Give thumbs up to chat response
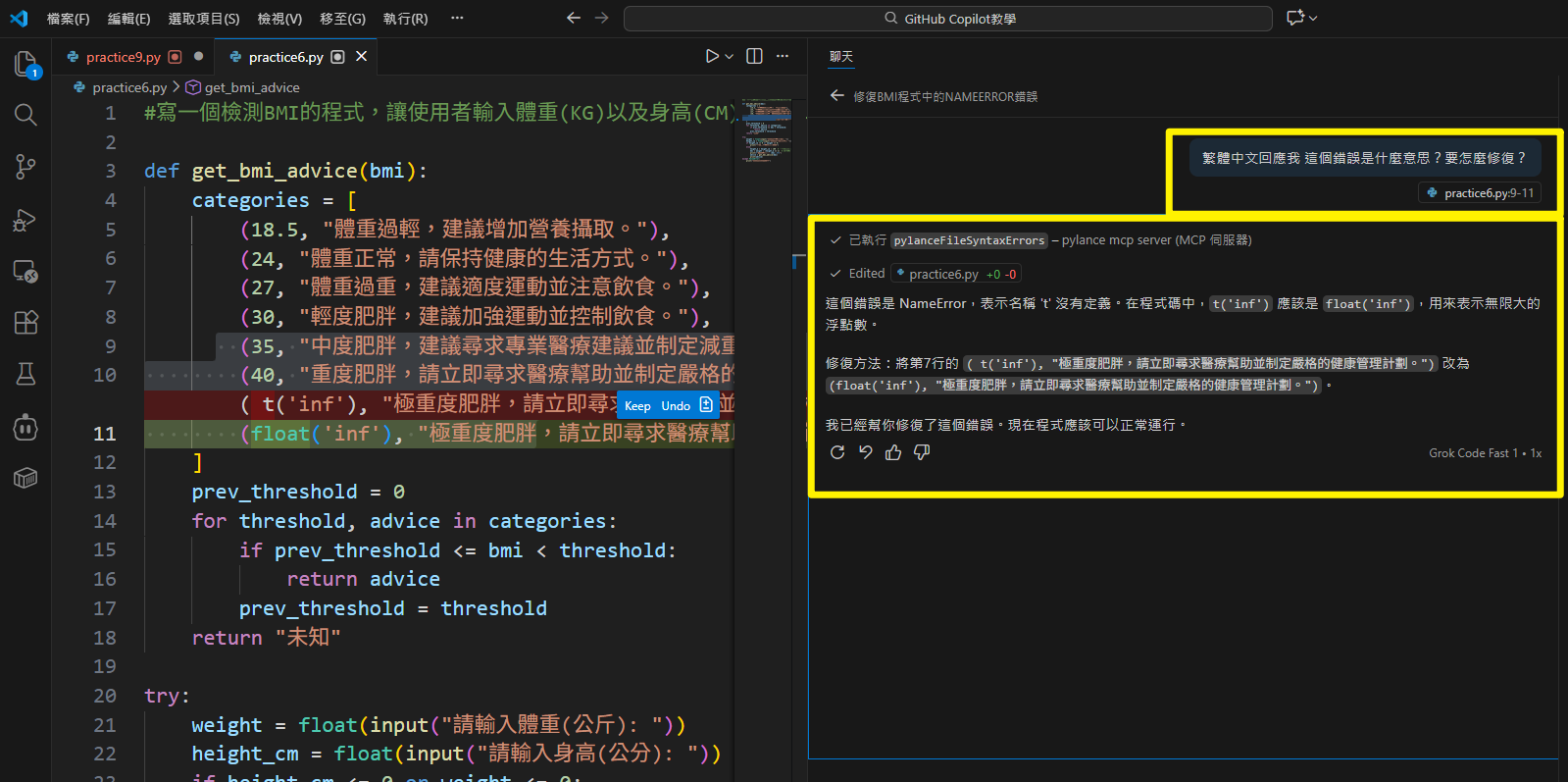Image resolution: width=1568 pixels, height=782 pixels. [893, 452]
